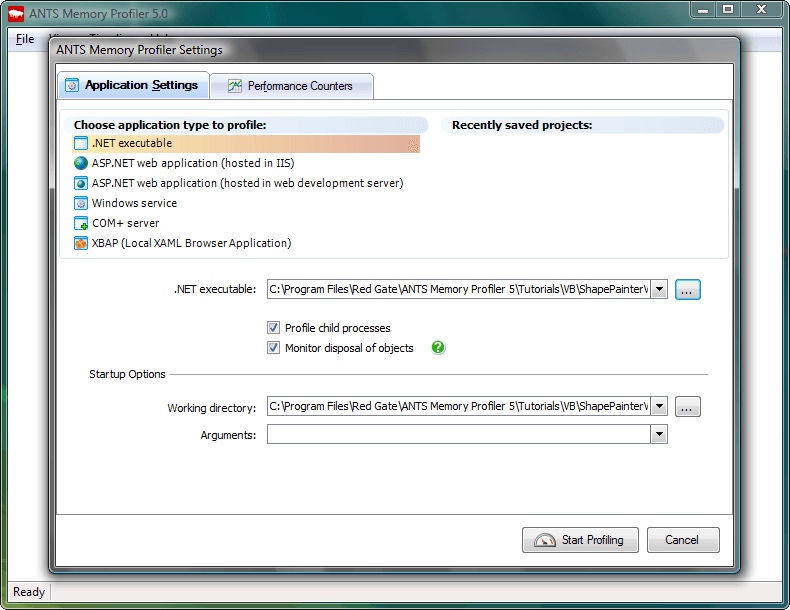Click the web development server icon
Image resolution: width=790 pixels, height=610 pixels.
(81, 183)
